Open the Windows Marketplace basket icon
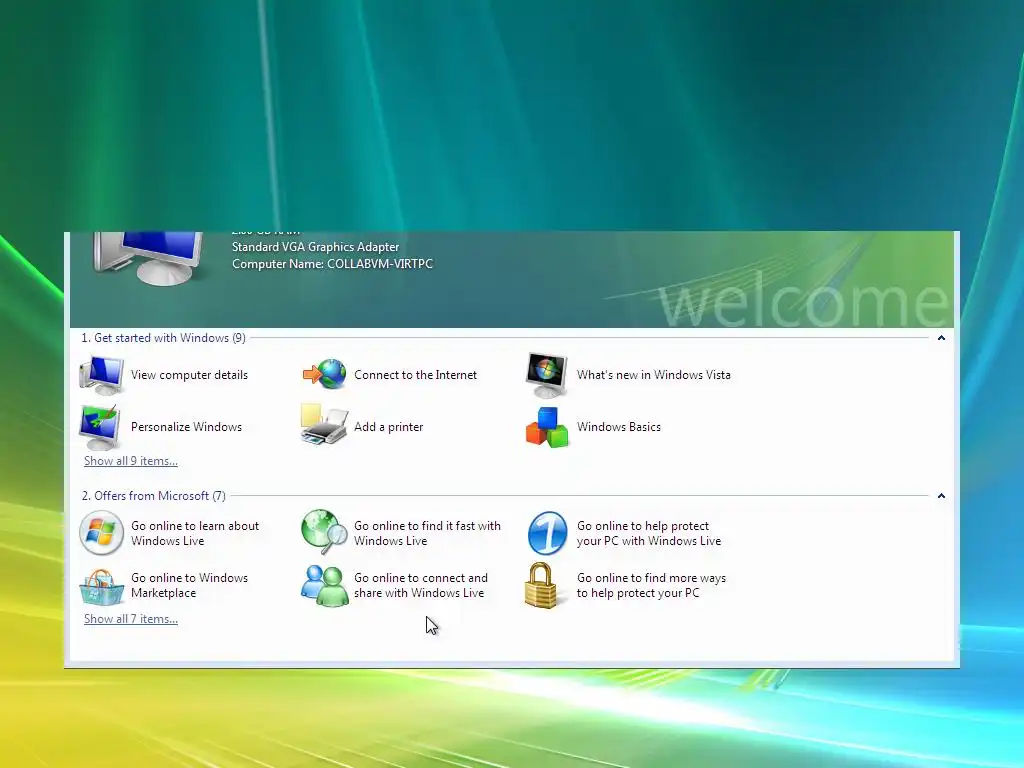Viewport: 1024px width, 768px height. pyautogui.click(x=101, y=586)
